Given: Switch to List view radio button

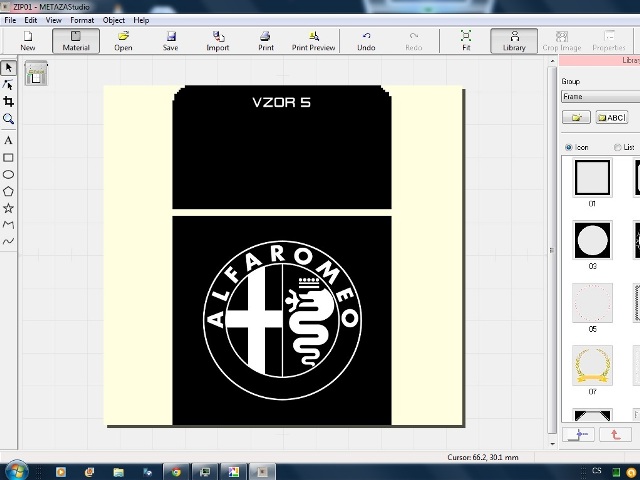Looking at the screenshot, I should pyautogui.click(x=616, y=147).
